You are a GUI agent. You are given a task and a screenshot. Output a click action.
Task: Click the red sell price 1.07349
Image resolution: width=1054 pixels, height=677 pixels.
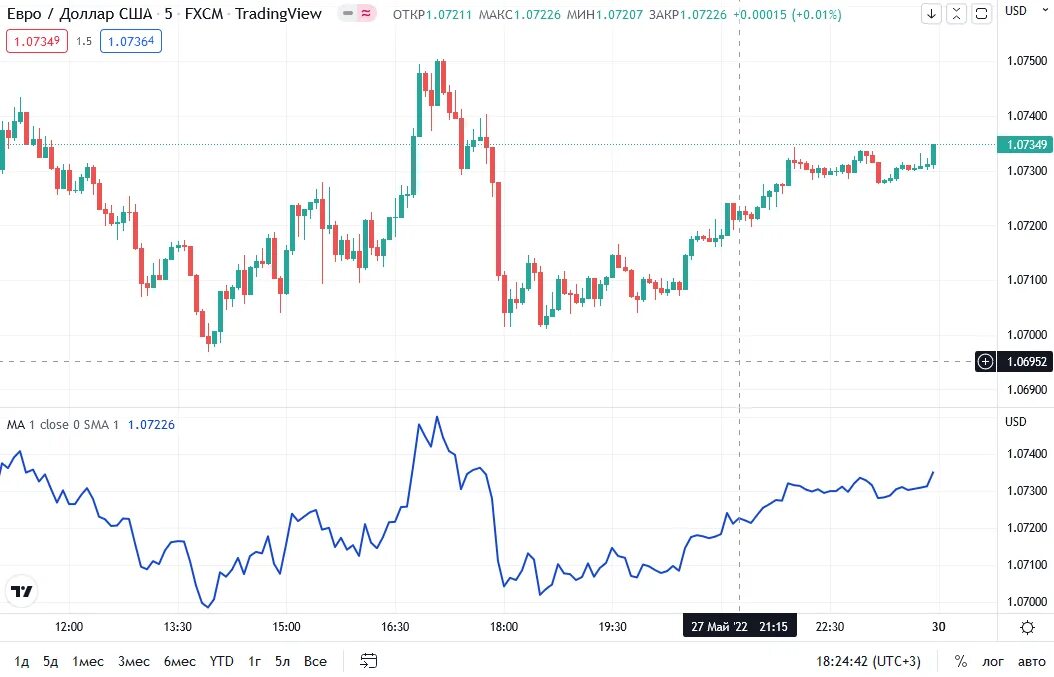tap(37, 42)
